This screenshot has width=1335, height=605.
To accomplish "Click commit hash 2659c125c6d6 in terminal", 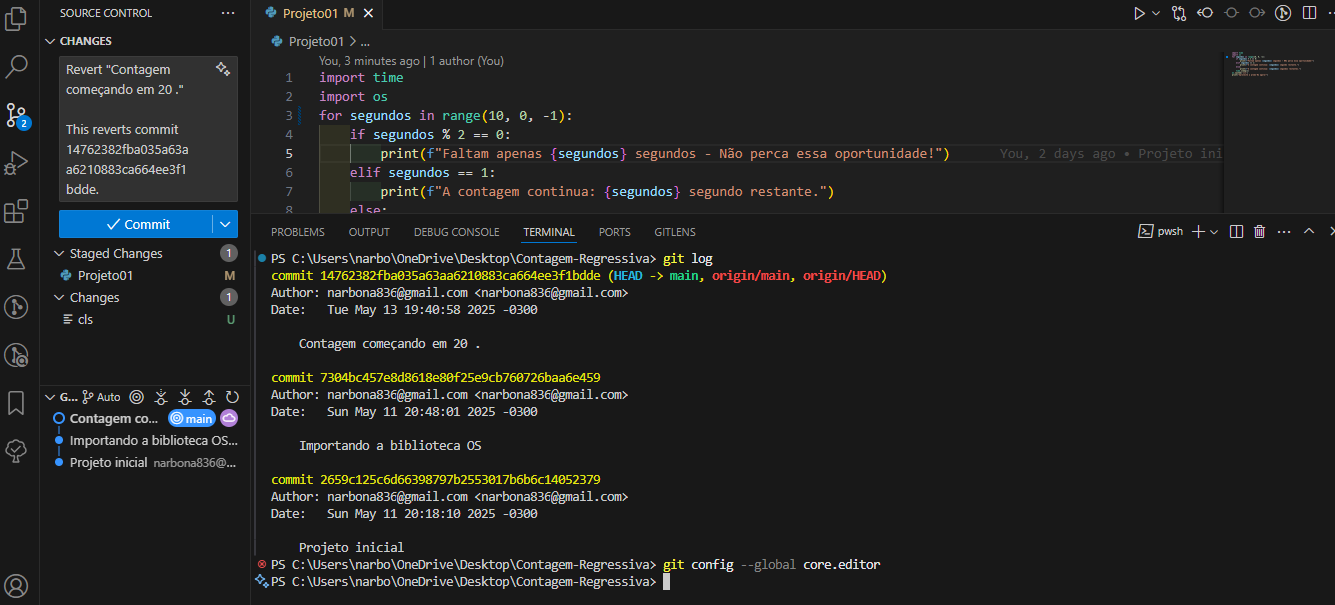I will coord(460,480).
